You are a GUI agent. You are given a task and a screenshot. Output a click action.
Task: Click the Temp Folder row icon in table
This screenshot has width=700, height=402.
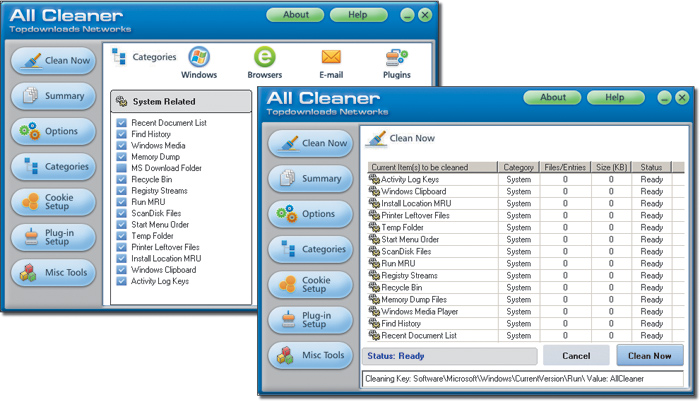click(374, 227)
